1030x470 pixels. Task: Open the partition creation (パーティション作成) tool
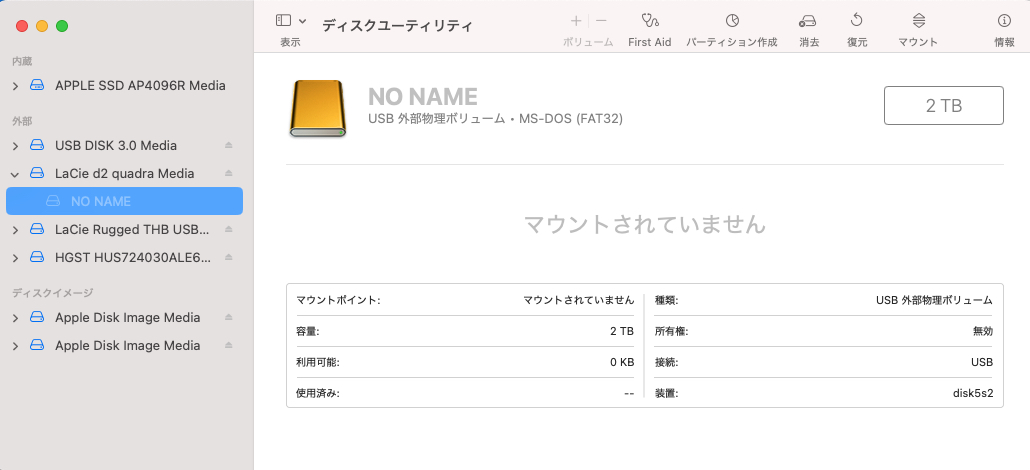(732, 21)
